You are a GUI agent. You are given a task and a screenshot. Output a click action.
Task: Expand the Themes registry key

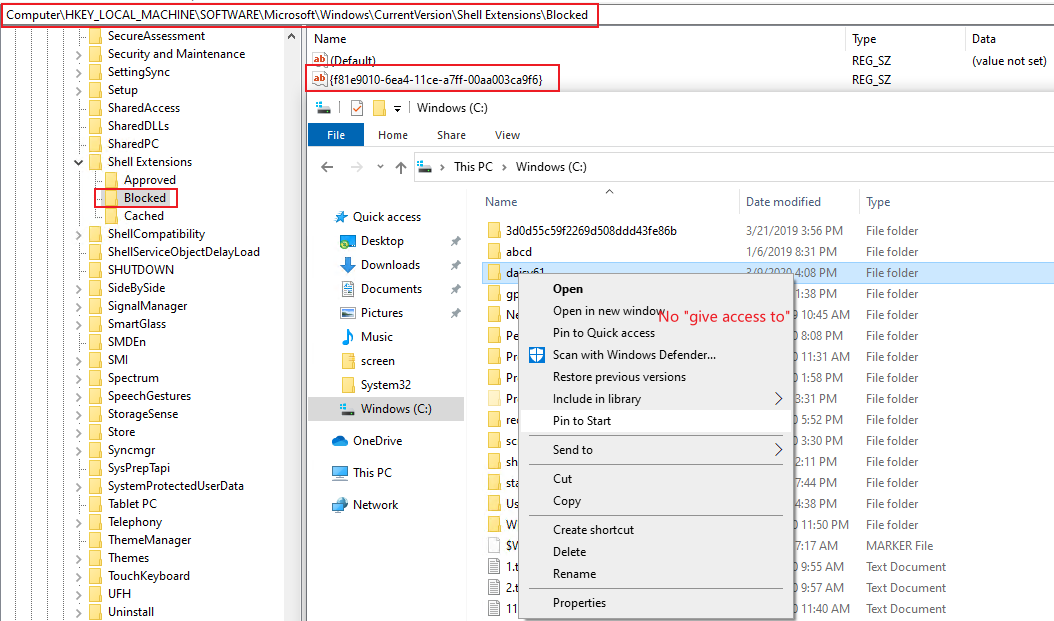click(x=79, y=558)
